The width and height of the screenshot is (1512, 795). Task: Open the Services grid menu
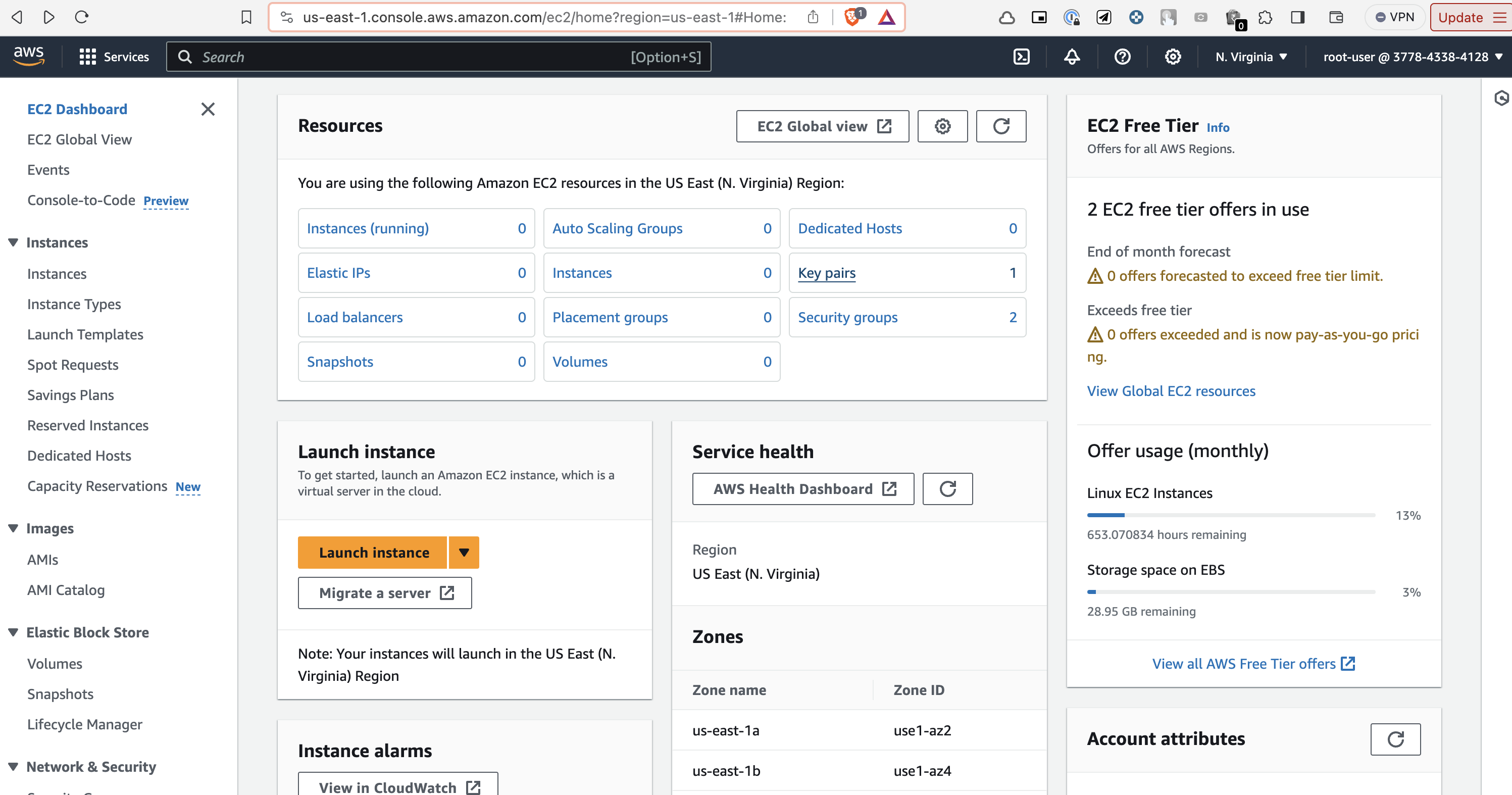tap(115, 57)
